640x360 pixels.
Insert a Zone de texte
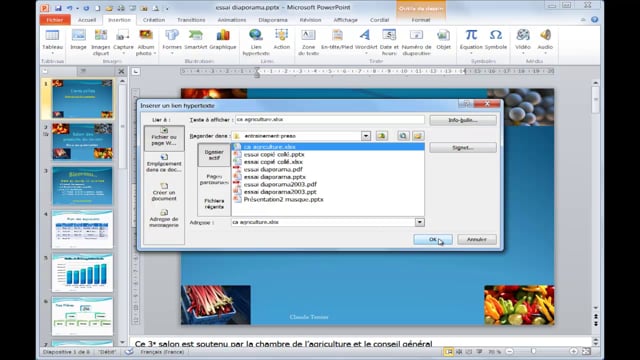(308, 42)
